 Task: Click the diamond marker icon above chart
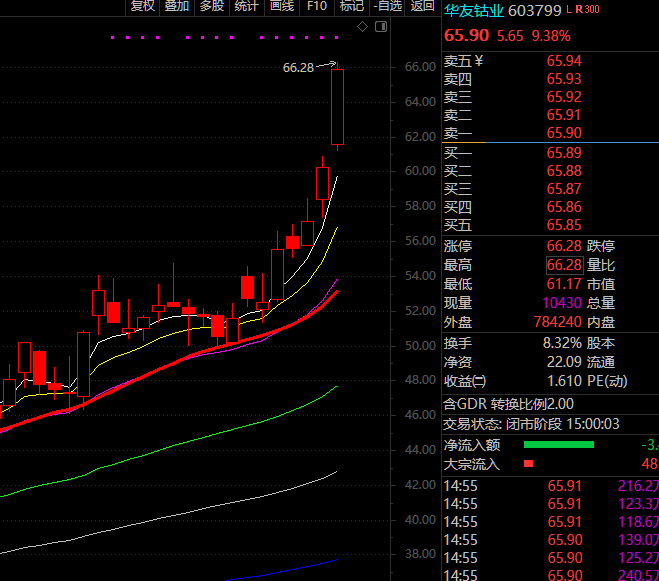click(x=361, y=26)
